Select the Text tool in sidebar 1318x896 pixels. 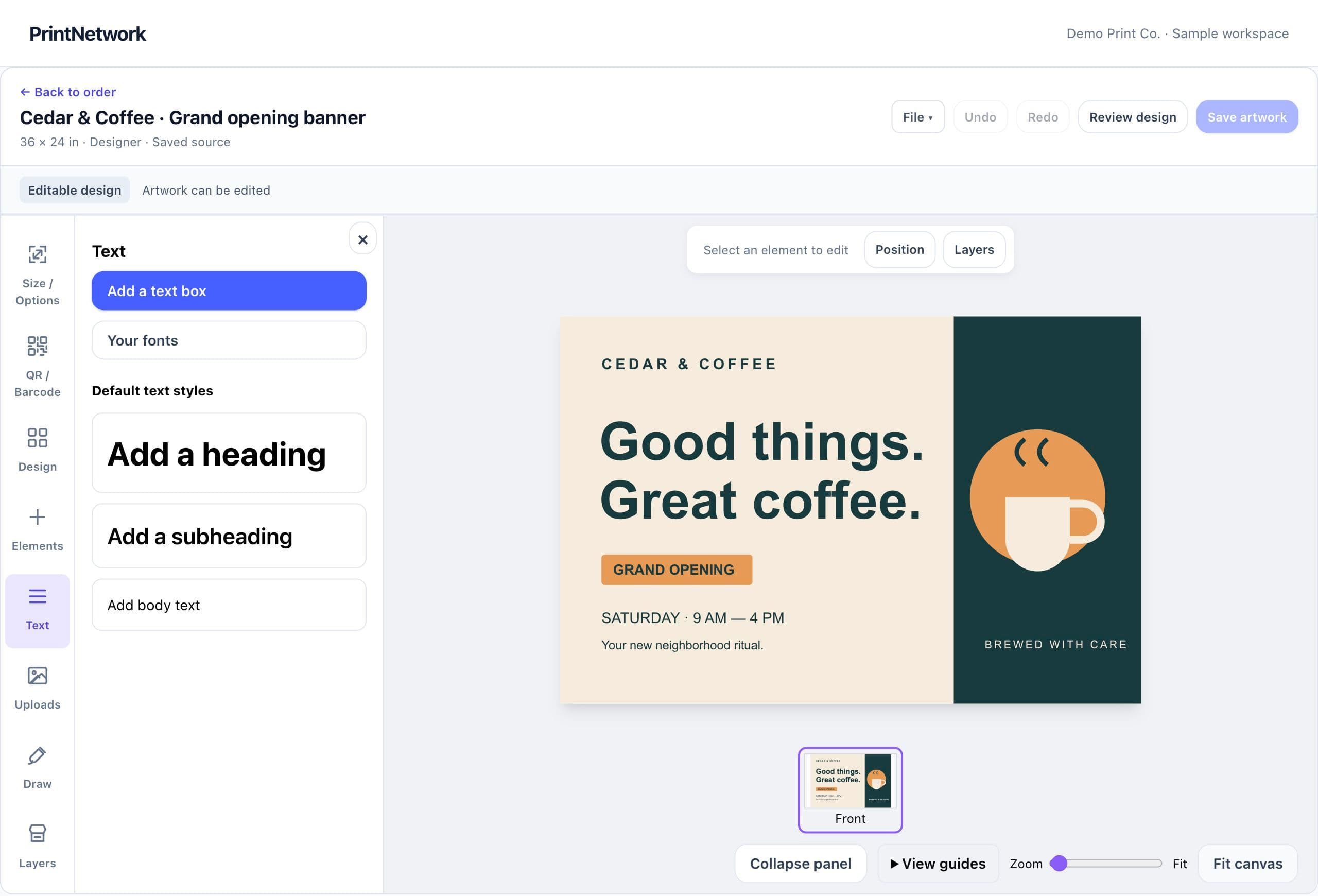tap(38, 611)
